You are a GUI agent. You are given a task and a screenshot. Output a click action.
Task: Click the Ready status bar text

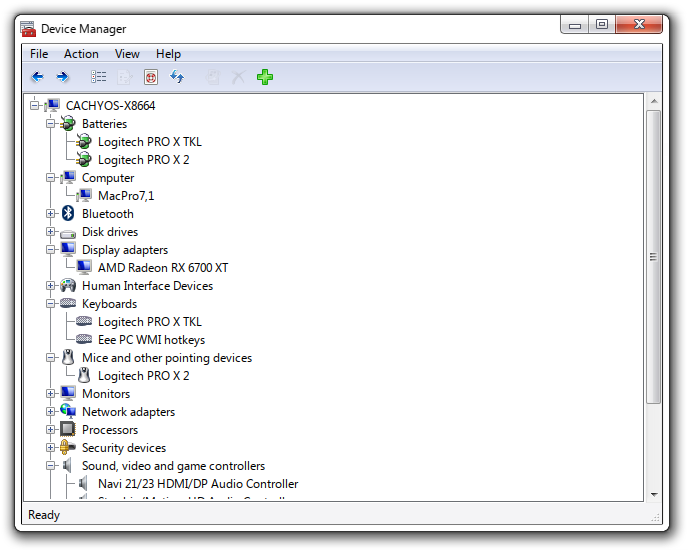[x=44, y=515]
